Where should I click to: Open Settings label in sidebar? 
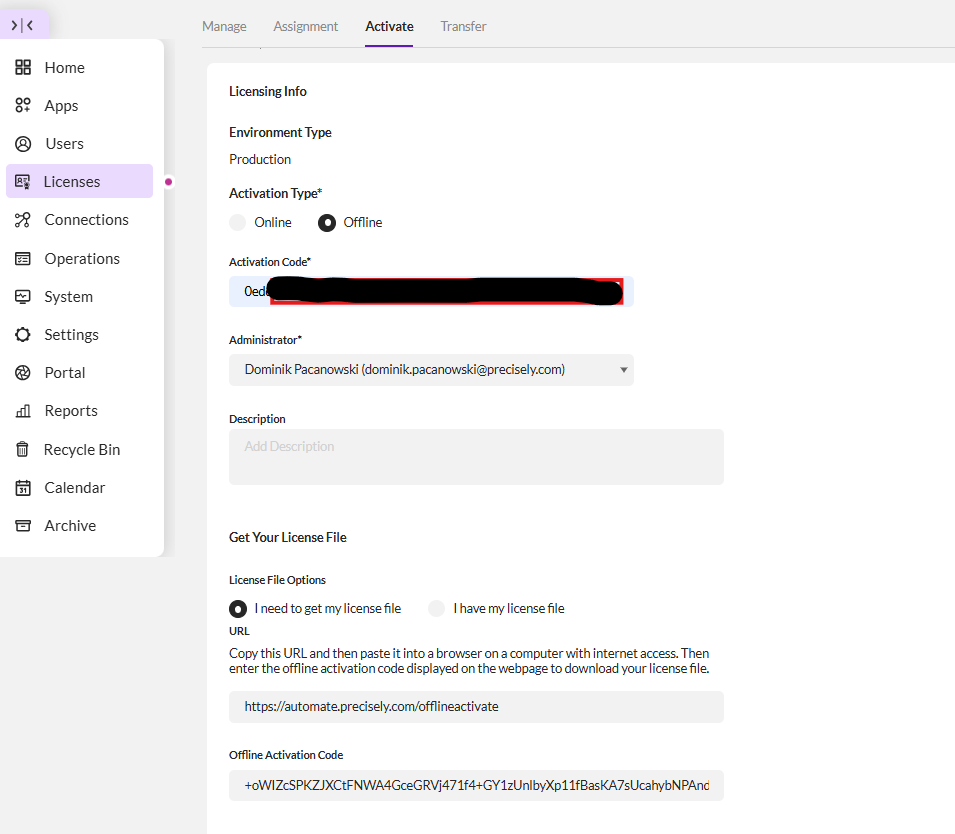[72, 335]
